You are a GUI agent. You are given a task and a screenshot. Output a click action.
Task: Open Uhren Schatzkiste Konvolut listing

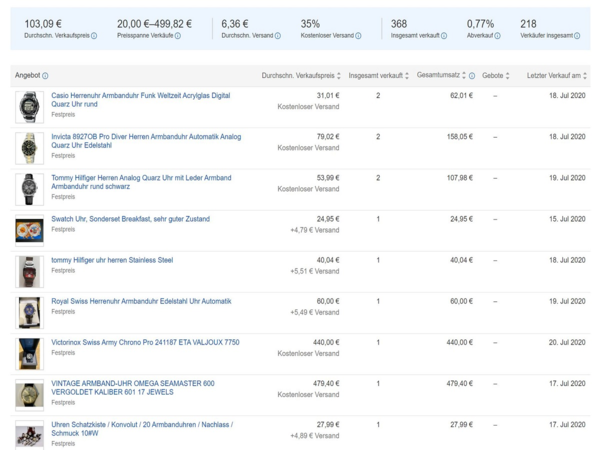pos(142,429)
